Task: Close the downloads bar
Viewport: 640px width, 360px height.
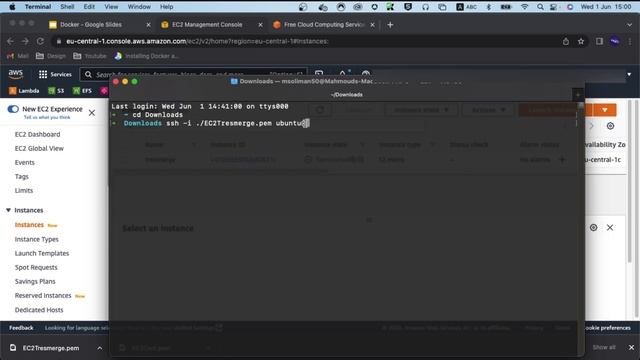Action: [x=631, y=347]
